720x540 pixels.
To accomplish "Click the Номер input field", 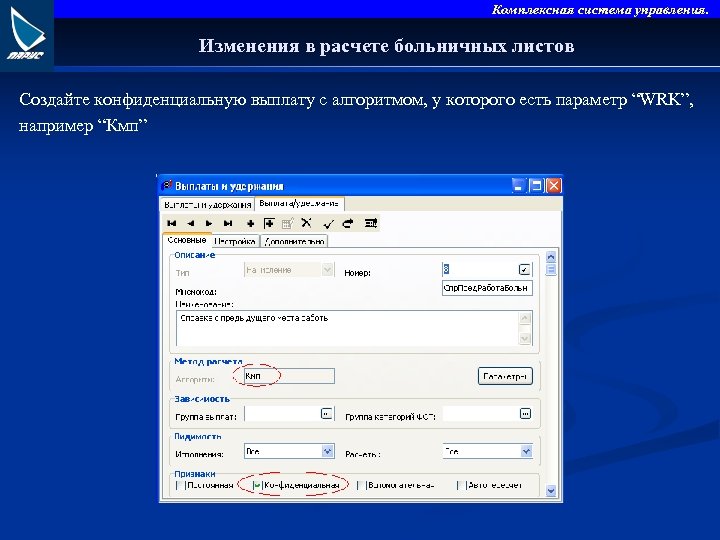I will point(480,270).
